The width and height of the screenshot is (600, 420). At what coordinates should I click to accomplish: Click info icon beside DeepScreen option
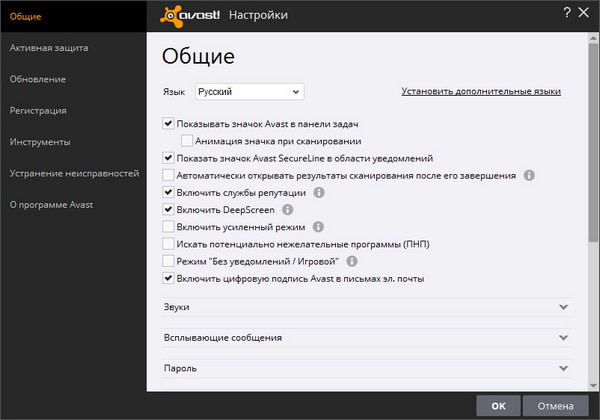click(288, 210)
